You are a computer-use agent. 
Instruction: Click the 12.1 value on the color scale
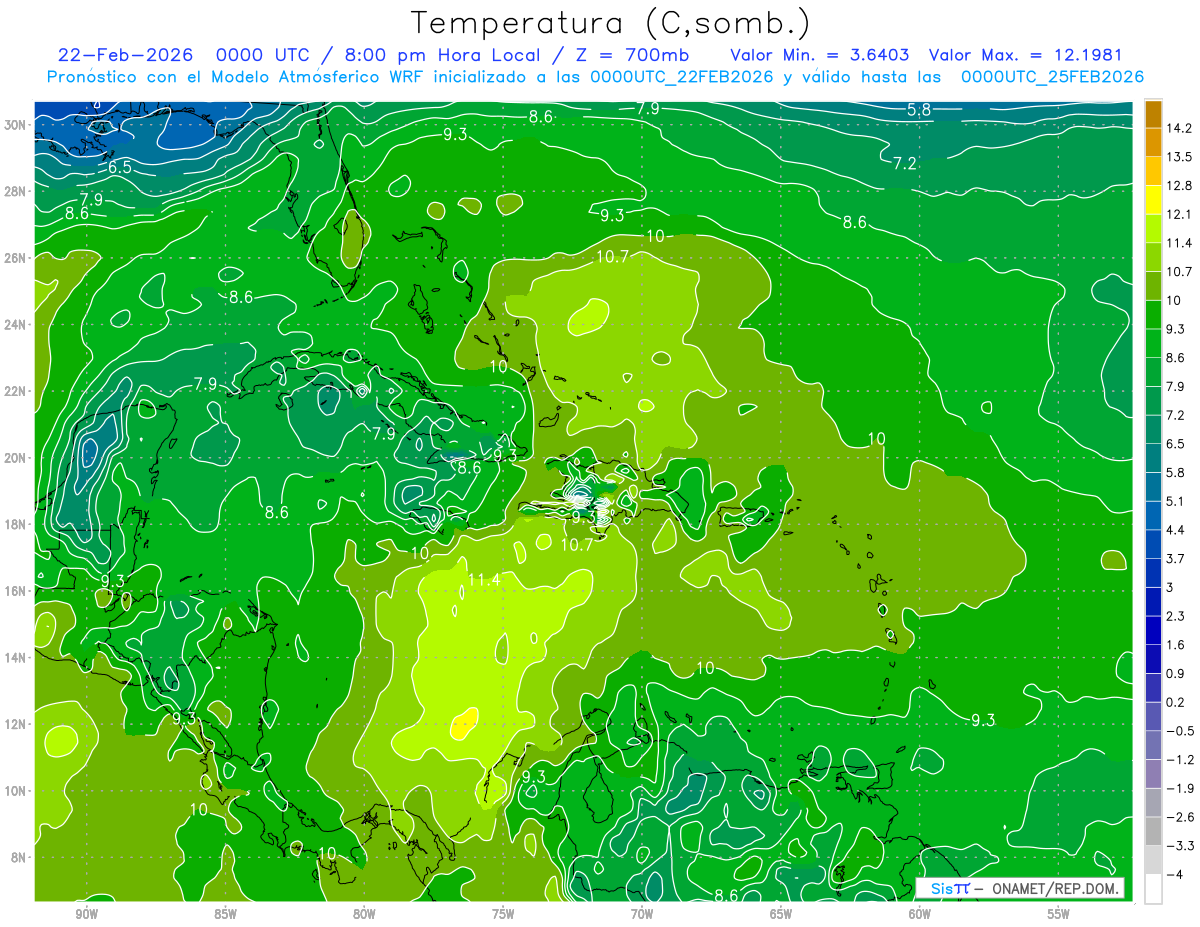point(1179,214)
